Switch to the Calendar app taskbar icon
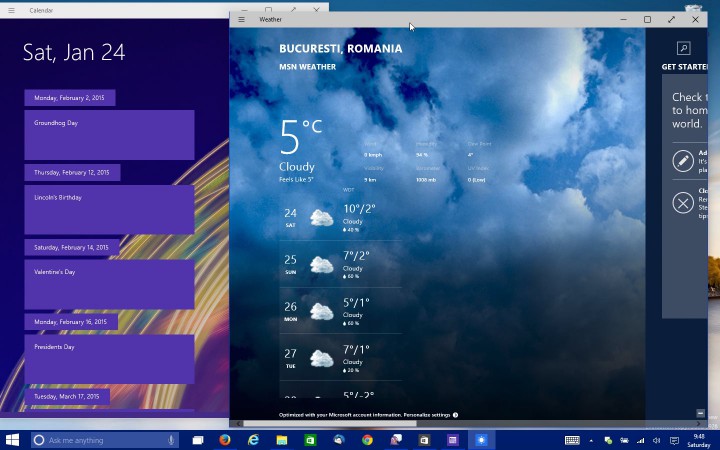 point(453,440)
